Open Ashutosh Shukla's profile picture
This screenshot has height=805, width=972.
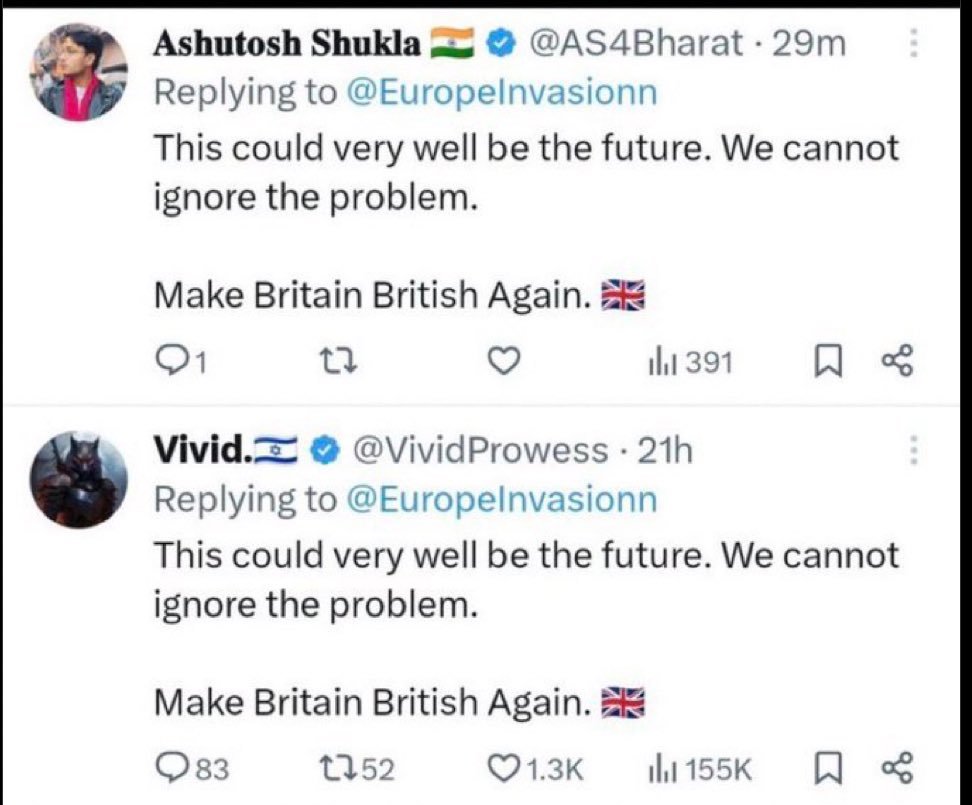pos(79,73)
